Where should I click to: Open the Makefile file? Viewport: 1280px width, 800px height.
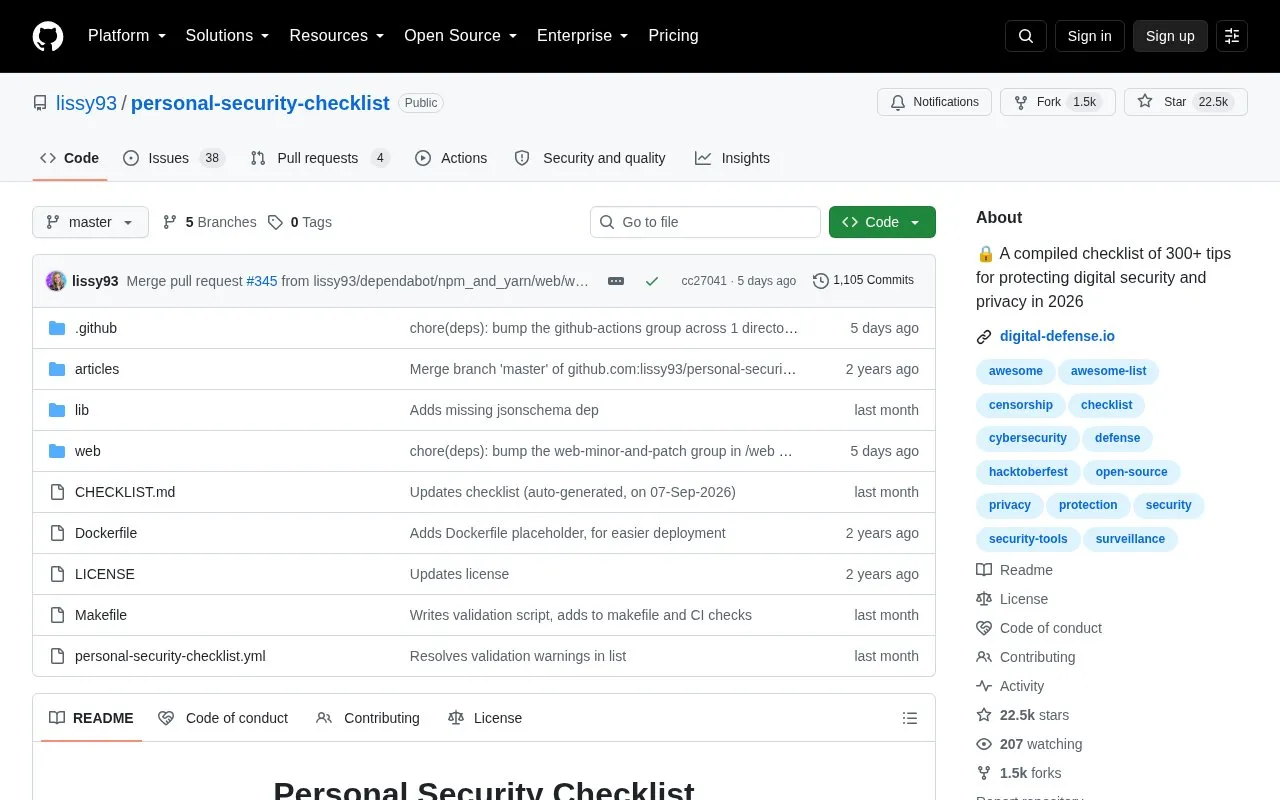(x=101, y=615)
